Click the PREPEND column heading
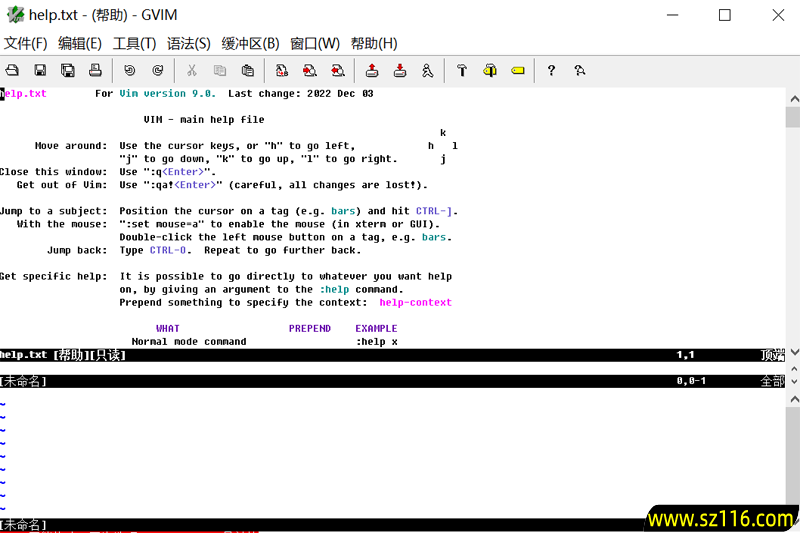Screen dimensions: 800x533 [310, 328]
